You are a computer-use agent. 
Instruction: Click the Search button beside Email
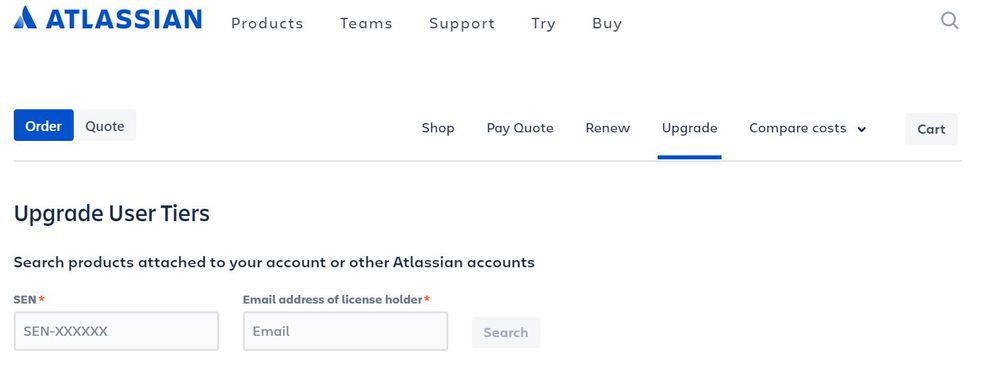[x=506, y=332]
